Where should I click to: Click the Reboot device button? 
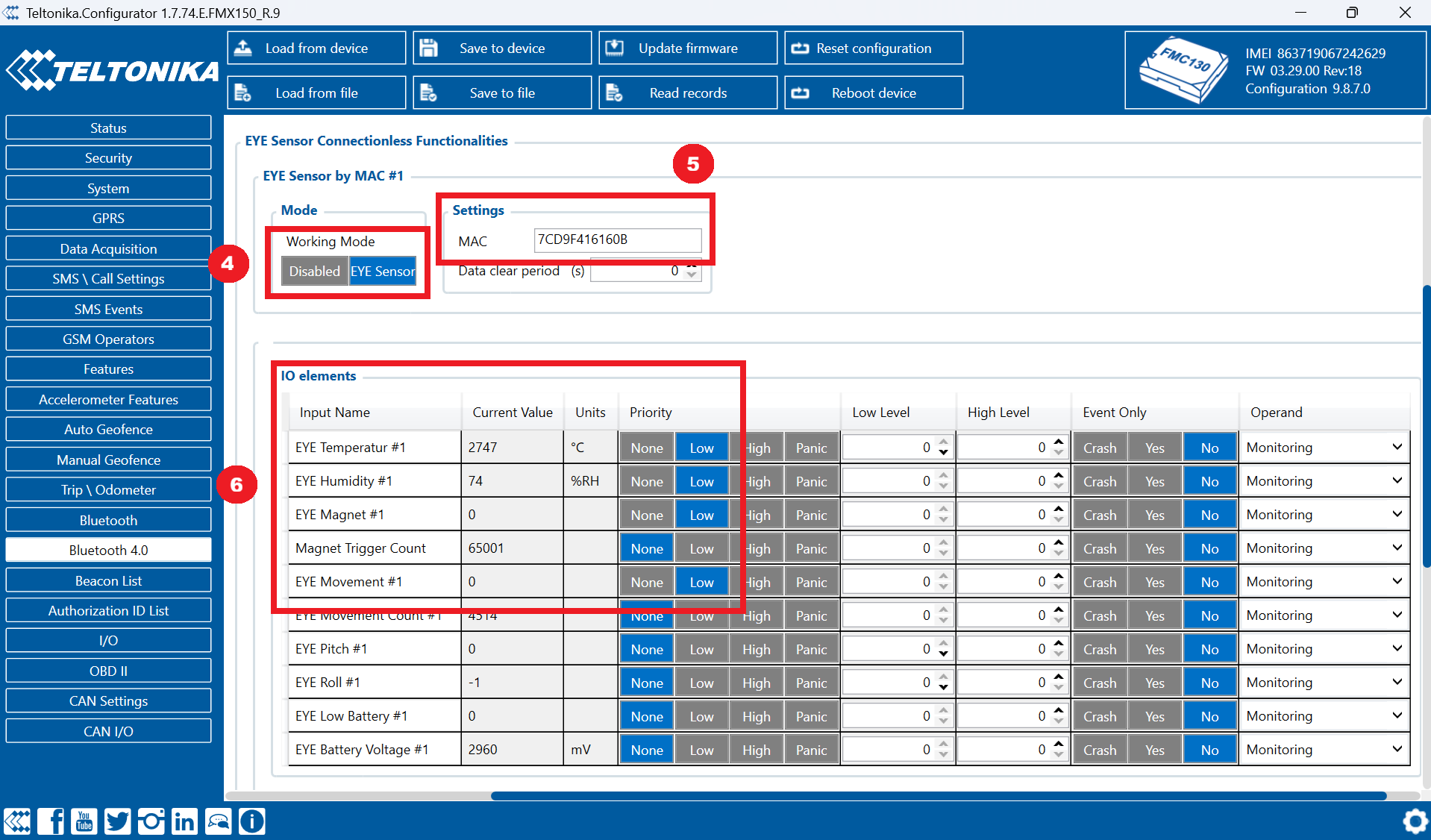click(874, 93)
